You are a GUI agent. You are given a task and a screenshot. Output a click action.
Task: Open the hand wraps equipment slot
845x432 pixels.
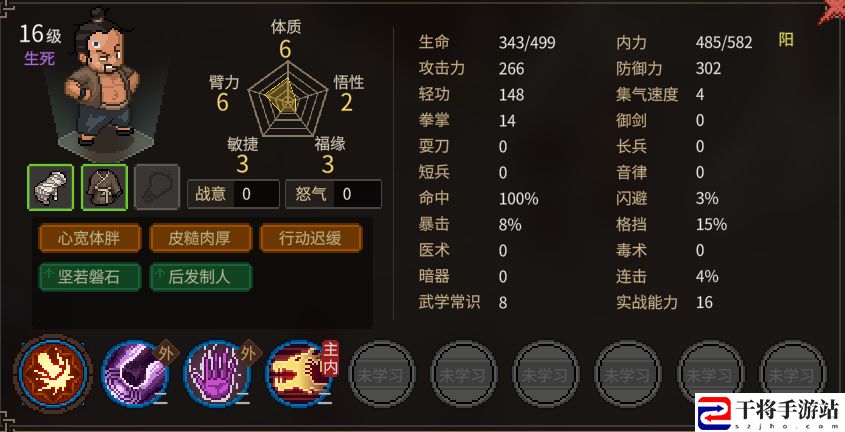(x=50, y=187)
